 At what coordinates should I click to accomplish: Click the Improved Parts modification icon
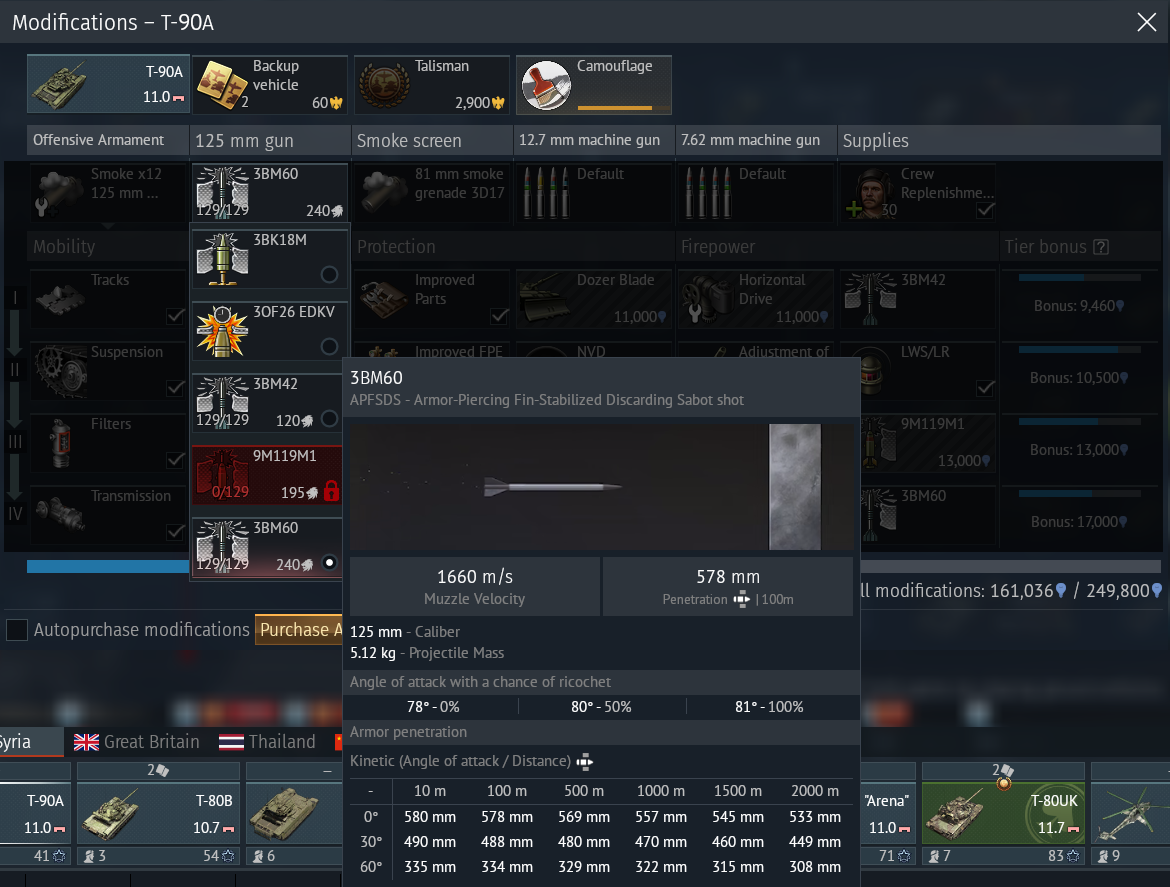384,298
